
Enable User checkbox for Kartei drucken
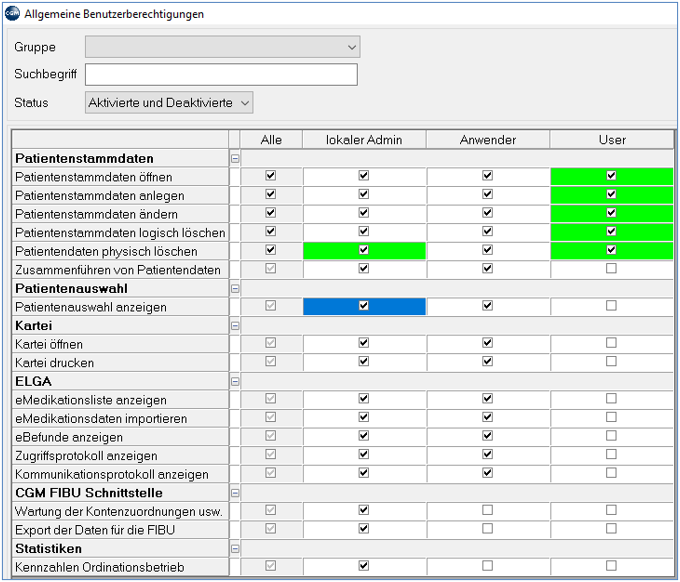point(611,362)
